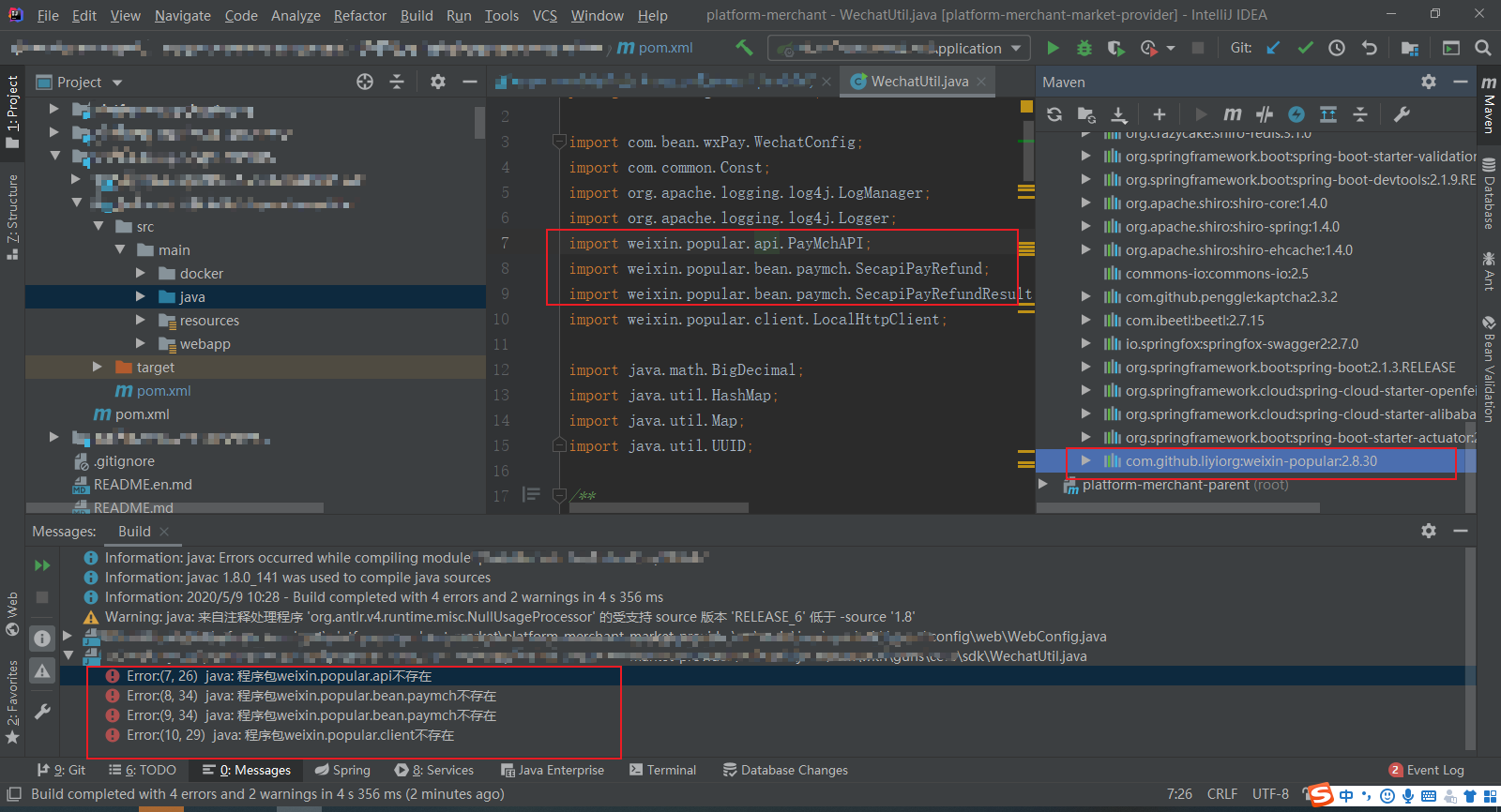
Task: Open Database Changes tool window
Action: point(785,770)
